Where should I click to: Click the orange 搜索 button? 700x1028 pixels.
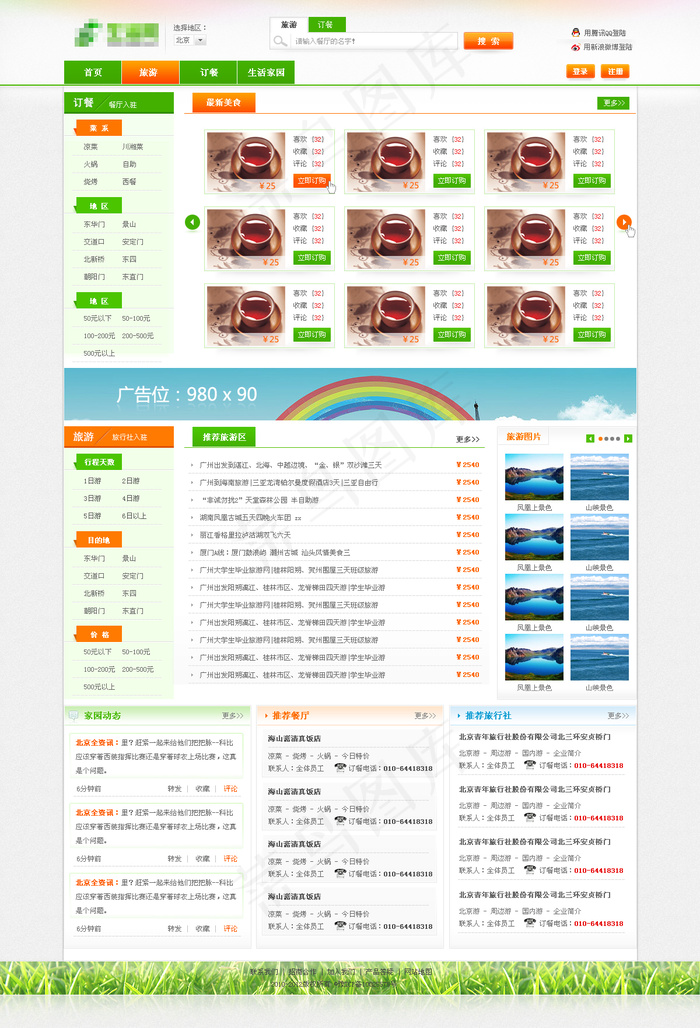click(x=488, y=41)
